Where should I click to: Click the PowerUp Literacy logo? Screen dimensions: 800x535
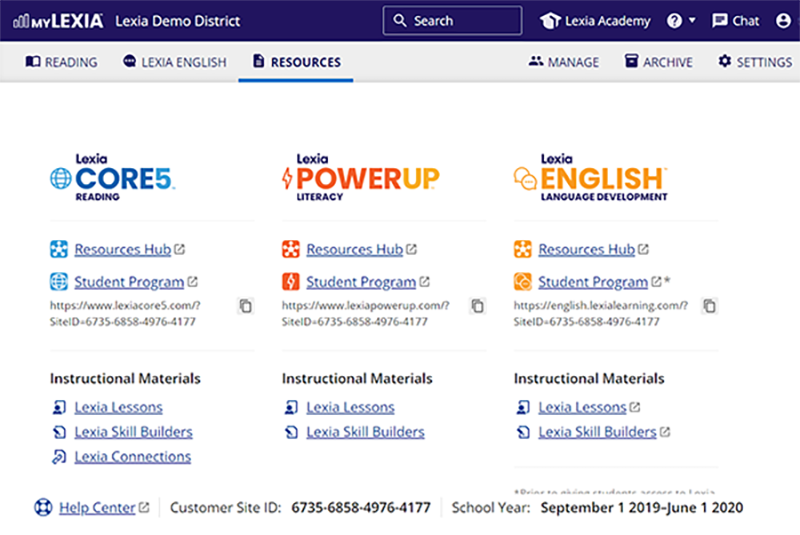tap(360, 177)
